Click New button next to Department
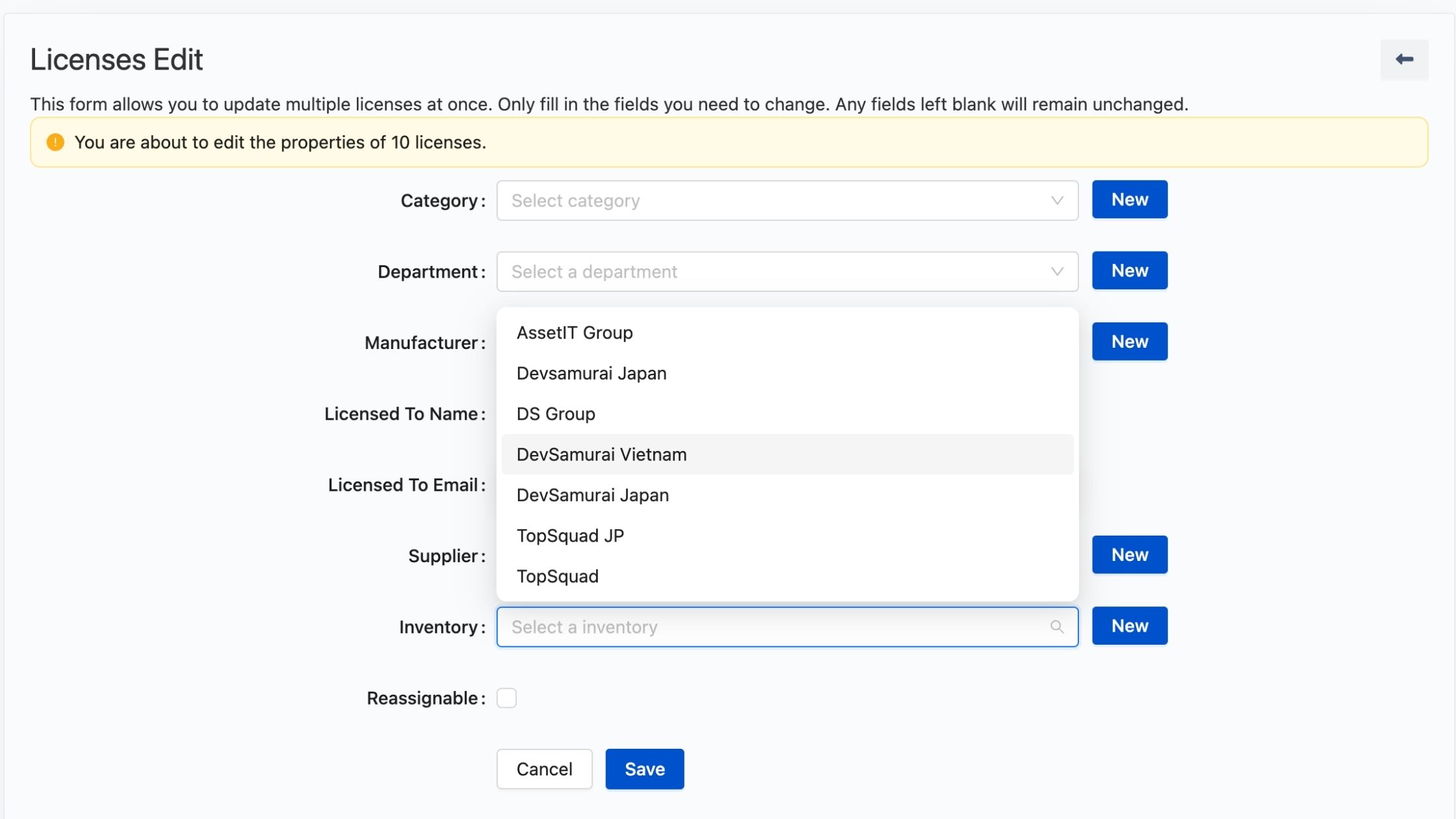The height and width of the screenshot is (819, 1456). pos(1129,270)
